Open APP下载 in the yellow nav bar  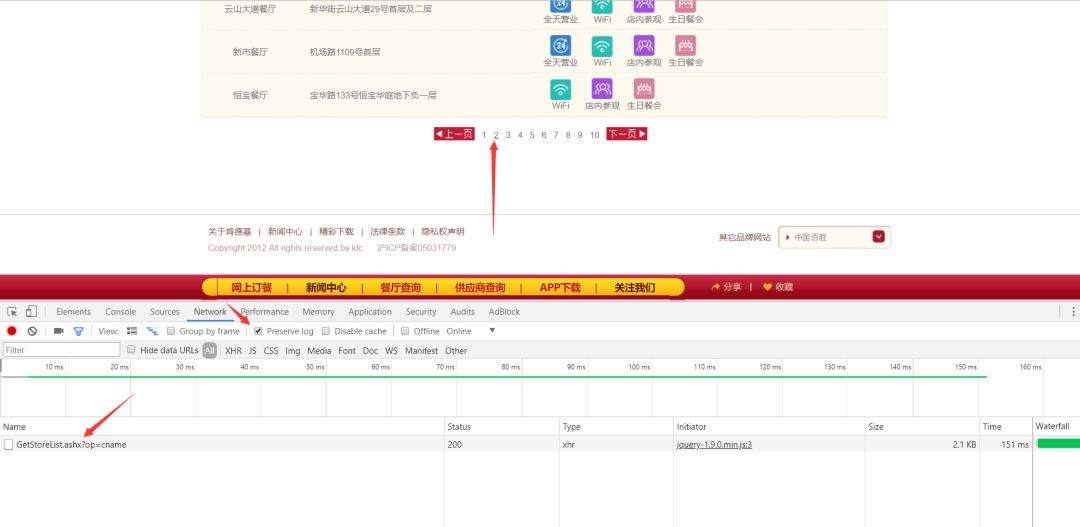(x=560, y=288)
